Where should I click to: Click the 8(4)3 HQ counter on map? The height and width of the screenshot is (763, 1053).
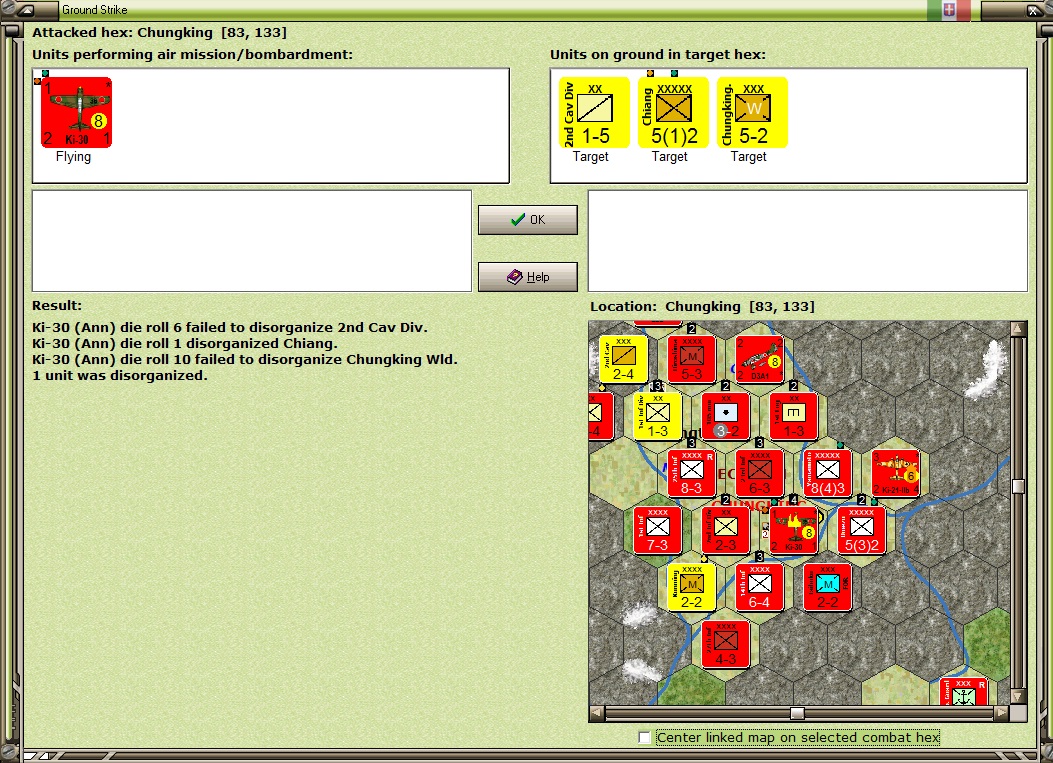pyautogui.click(x=828, y=473)
